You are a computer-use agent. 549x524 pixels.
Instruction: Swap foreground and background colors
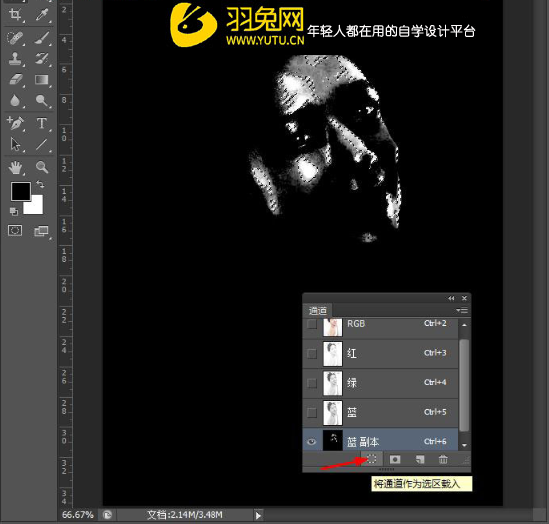pyautogui.click(x=40, y=184)
